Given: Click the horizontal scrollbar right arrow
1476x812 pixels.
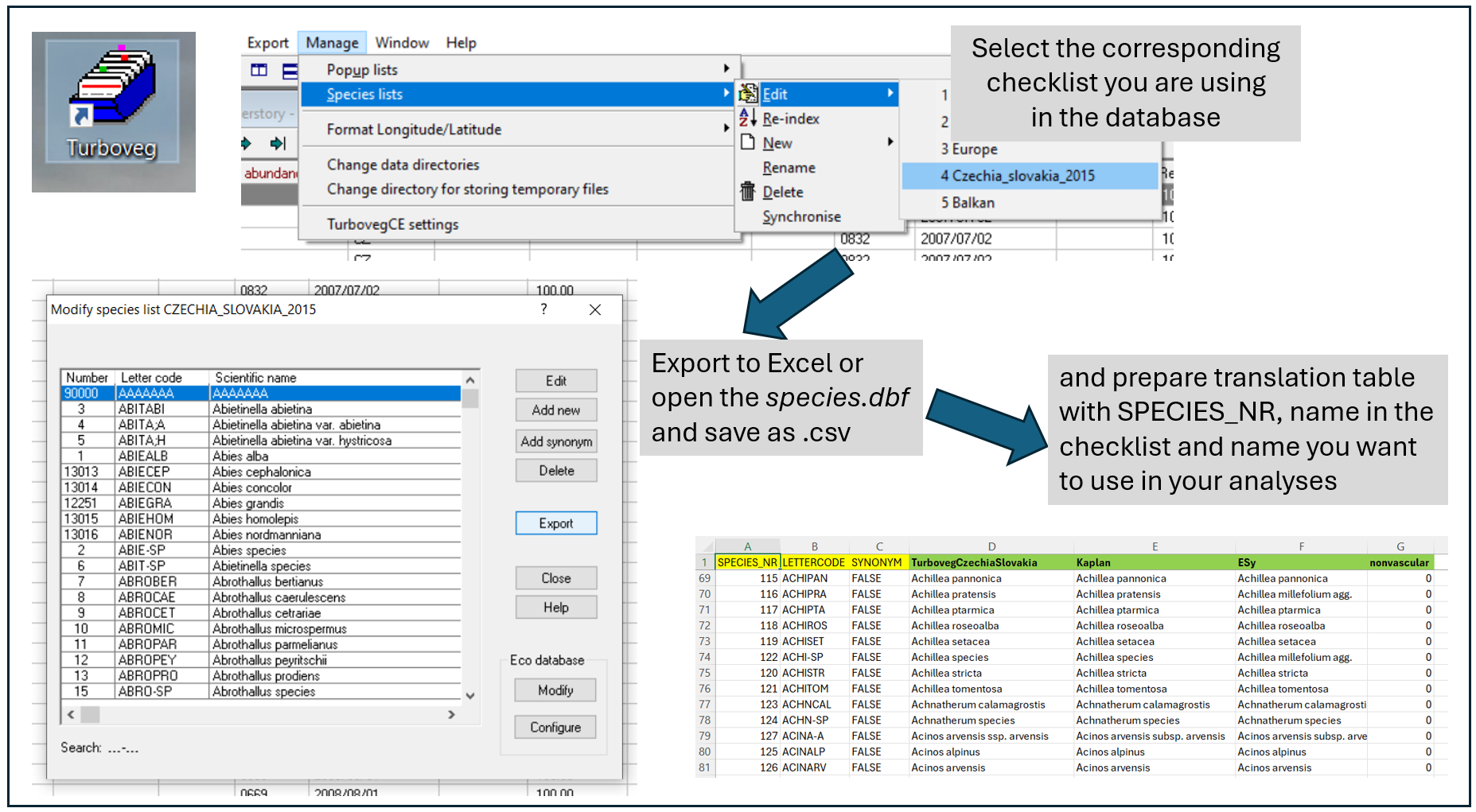Looking at the screenshot, I should [451, 714].
